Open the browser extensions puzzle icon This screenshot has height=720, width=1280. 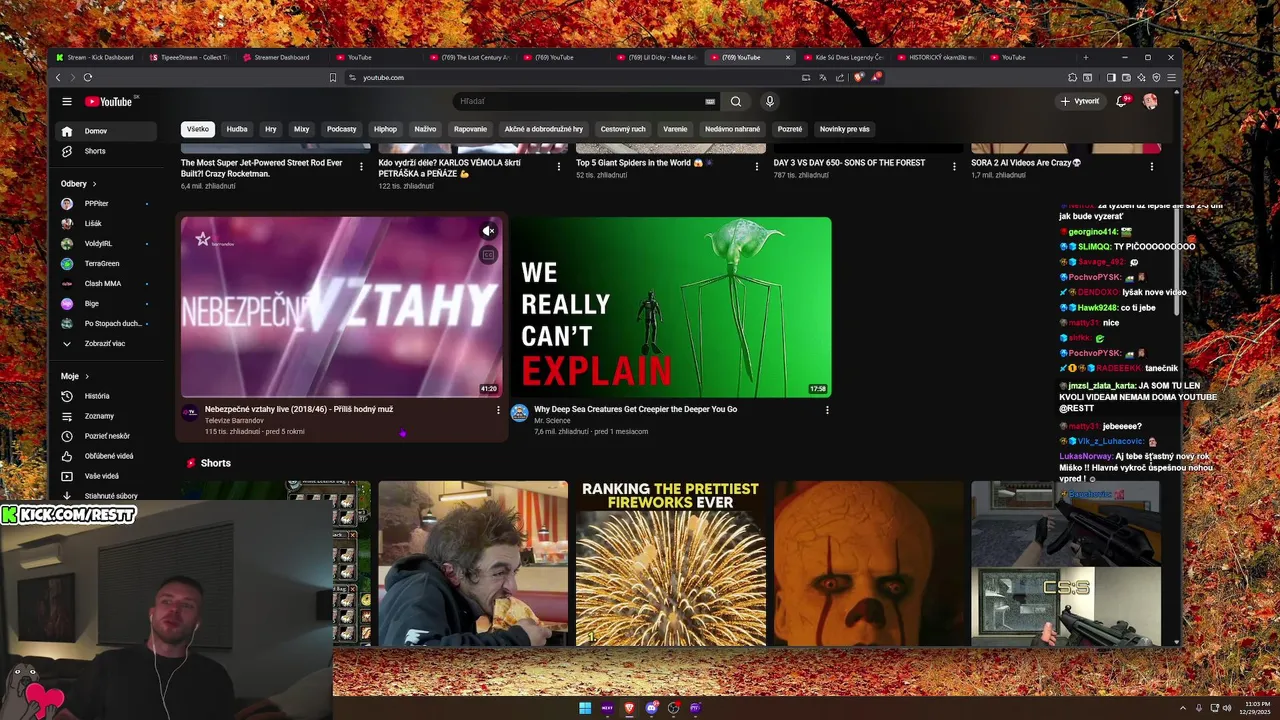1073,77
